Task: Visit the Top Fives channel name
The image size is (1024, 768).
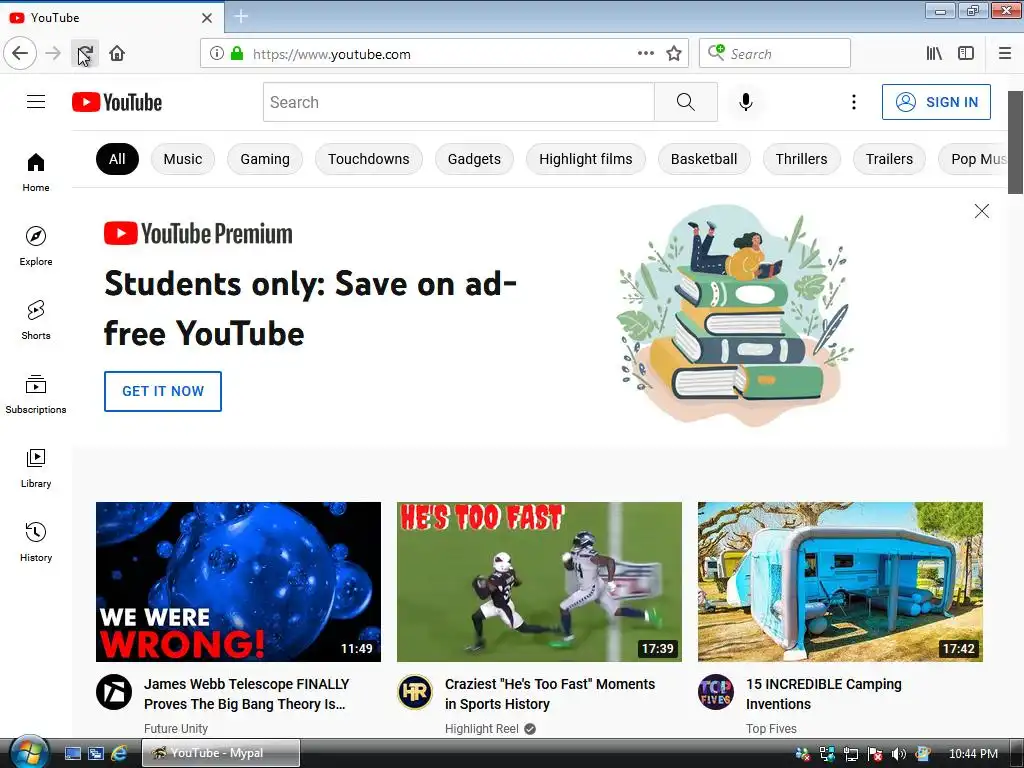Action: [x=771, y=728]
